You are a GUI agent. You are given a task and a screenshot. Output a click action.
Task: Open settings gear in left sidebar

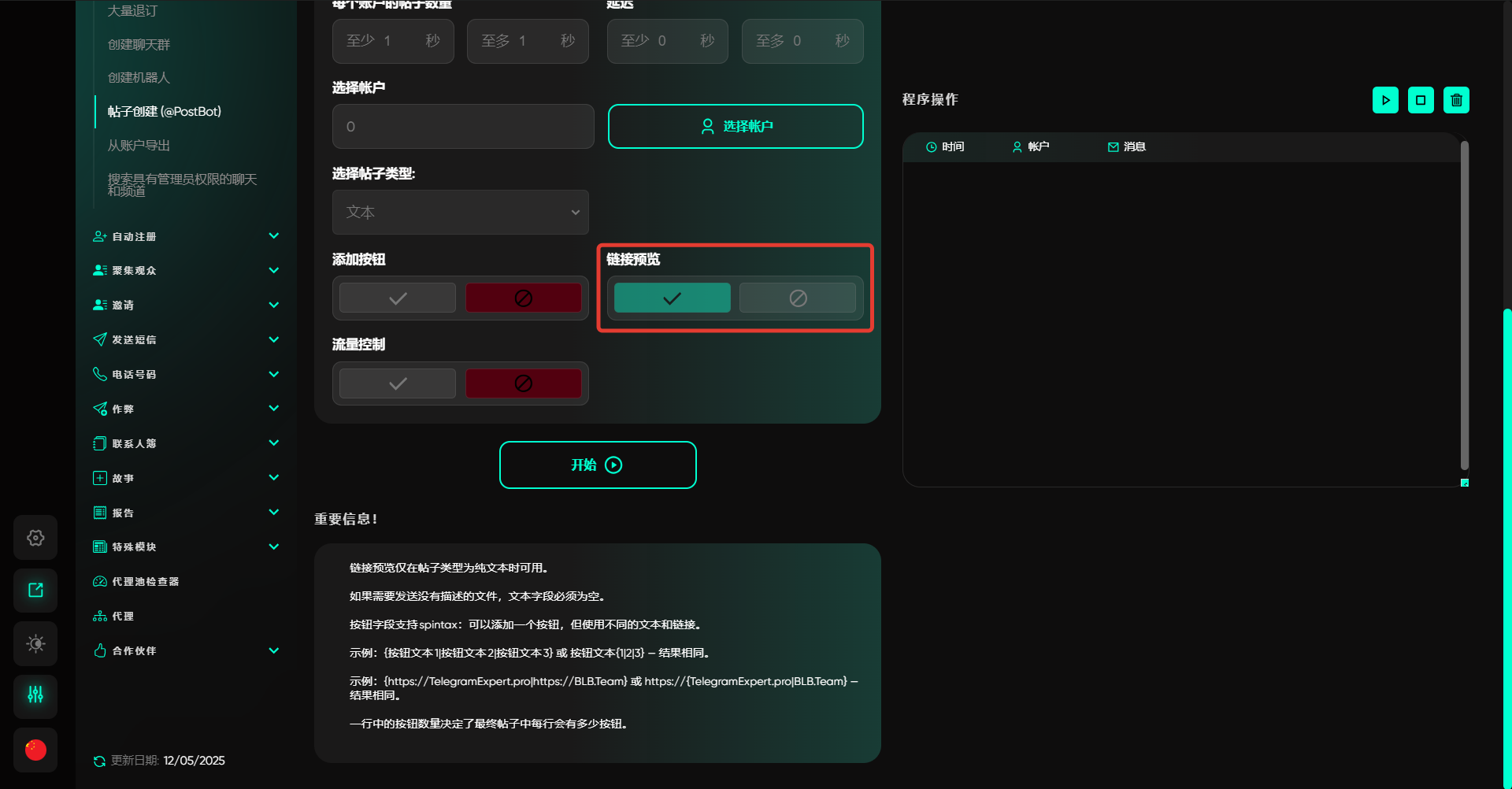point(35,538)
